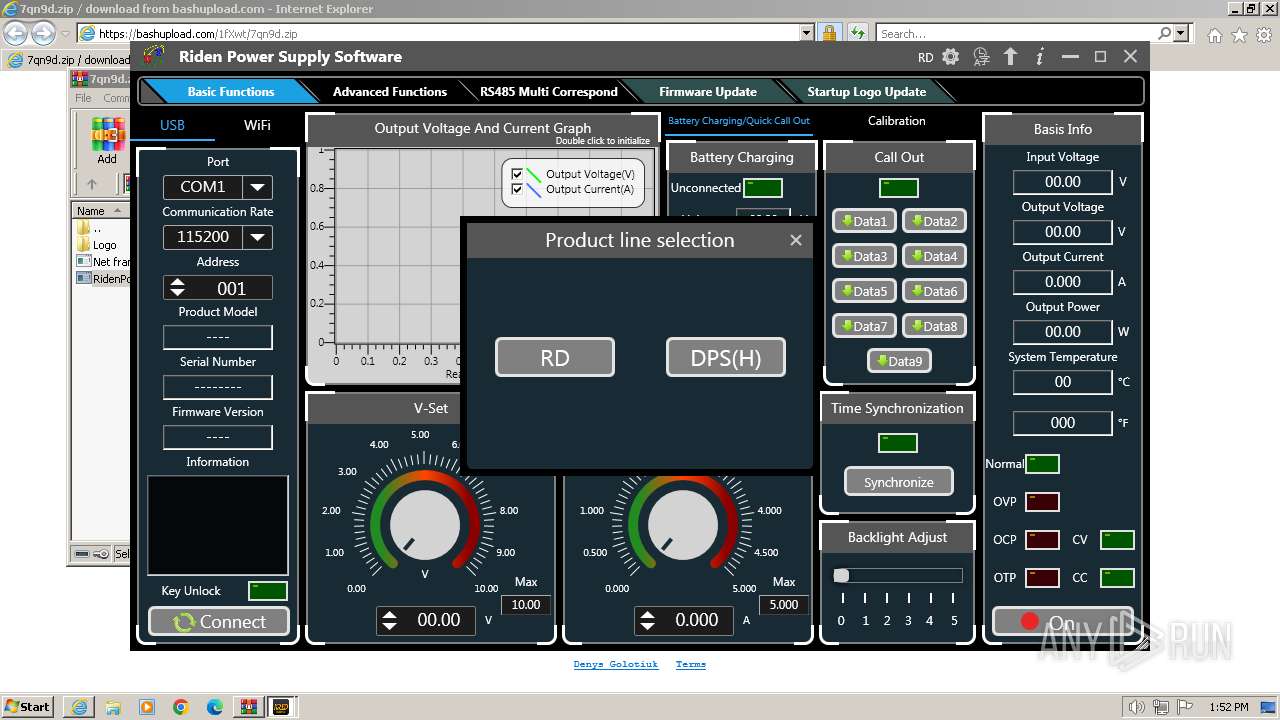Viewport: 1280px width, 720px height.
Task: Adjust the current 0.000 stepper arrows
Action: click(648, 620)
